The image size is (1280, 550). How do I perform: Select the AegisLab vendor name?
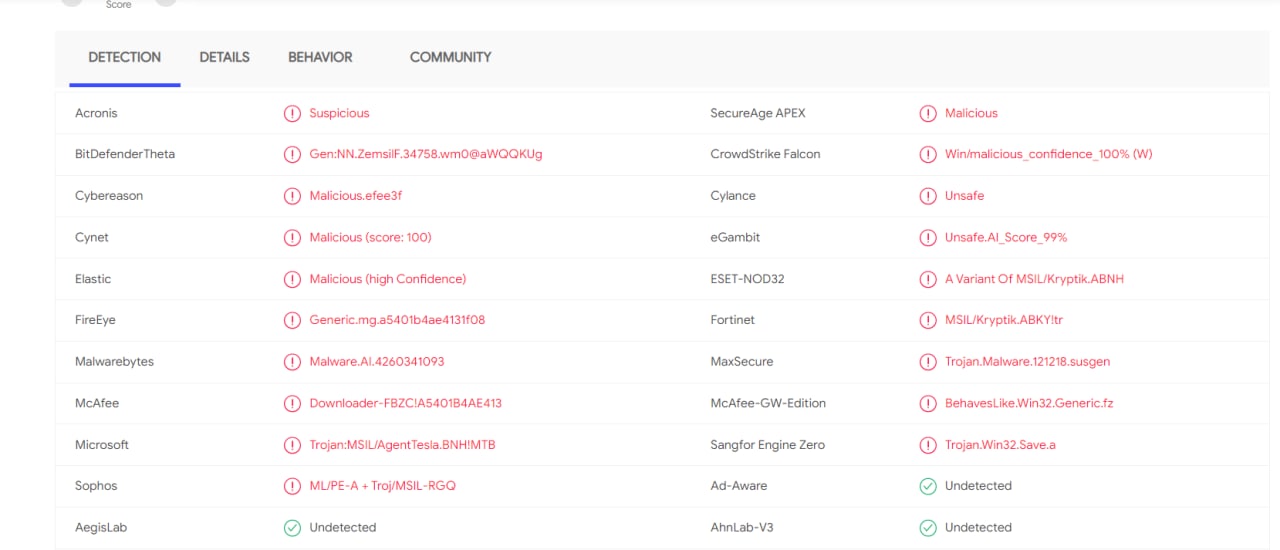(101, 527)
